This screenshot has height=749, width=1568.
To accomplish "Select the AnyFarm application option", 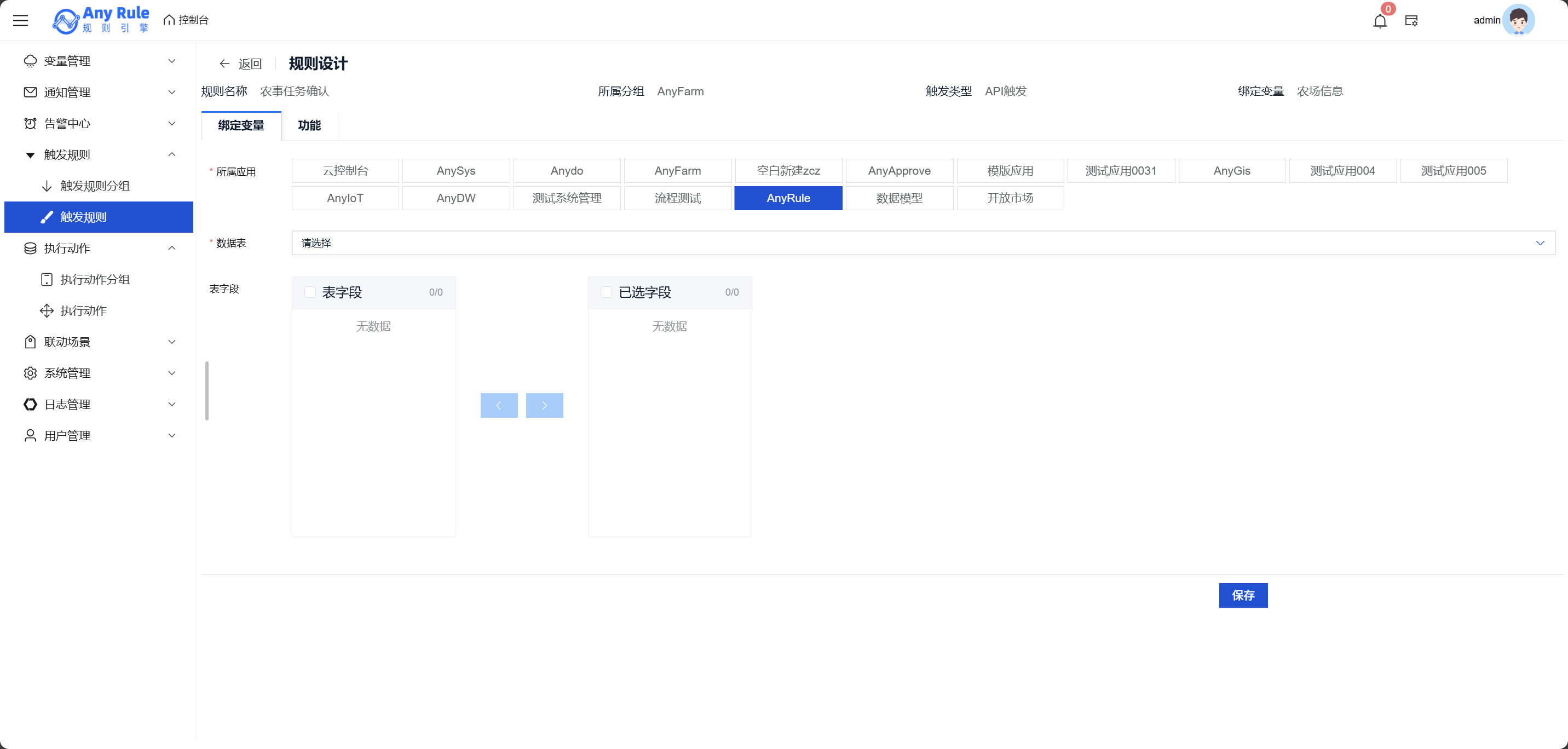I will 677,171.
